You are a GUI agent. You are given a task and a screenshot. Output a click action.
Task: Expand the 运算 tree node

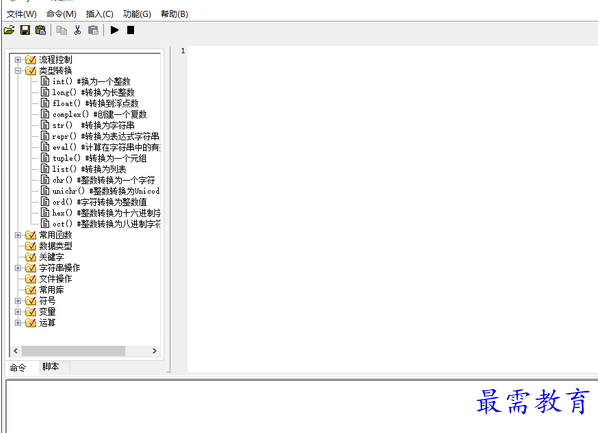18,323
